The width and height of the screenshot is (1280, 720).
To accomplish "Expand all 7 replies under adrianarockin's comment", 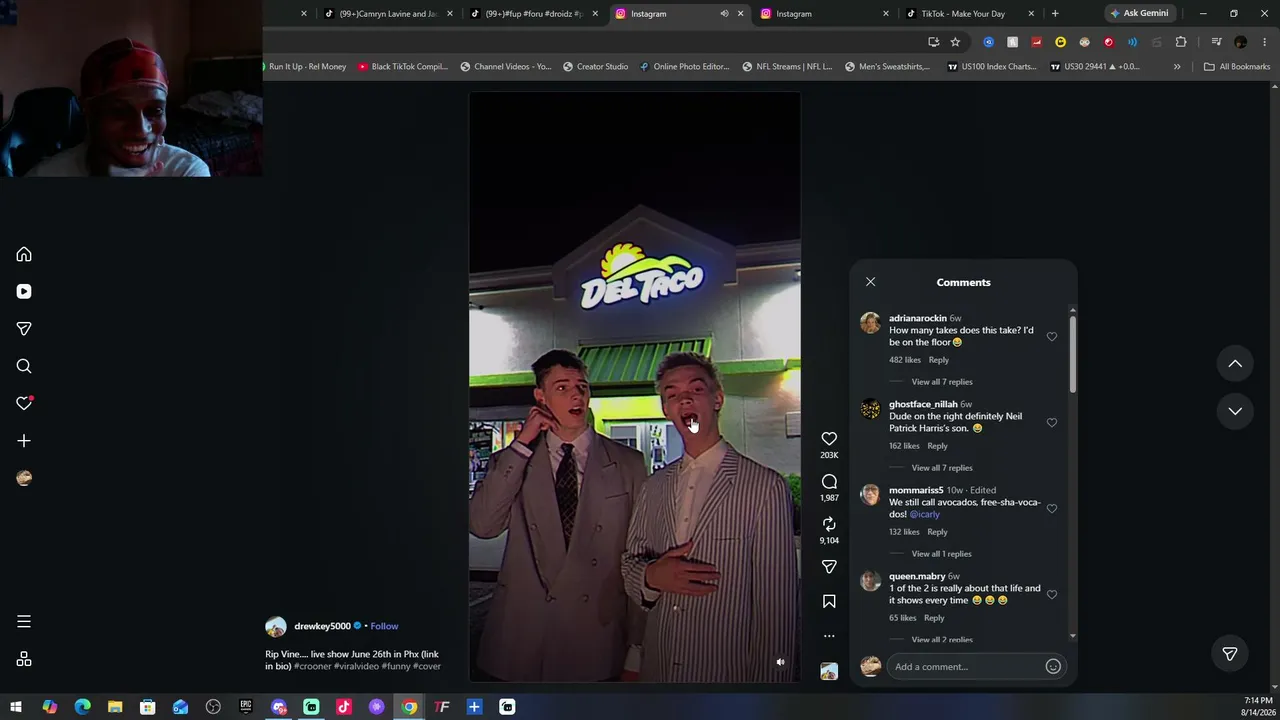I will tap(942, 382).
